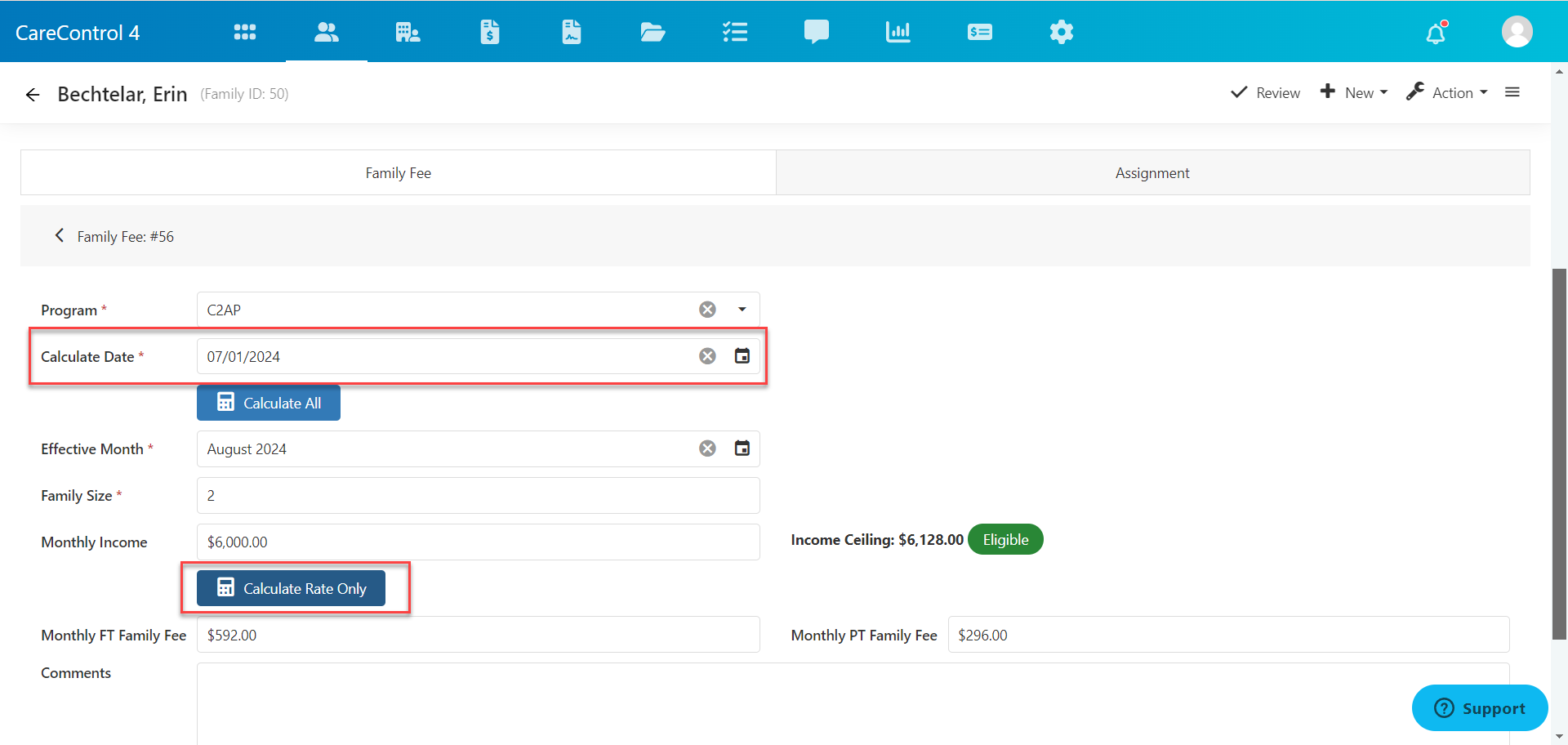
Task: Open the New dropdown menu
Action: [x=1354, y=93]
